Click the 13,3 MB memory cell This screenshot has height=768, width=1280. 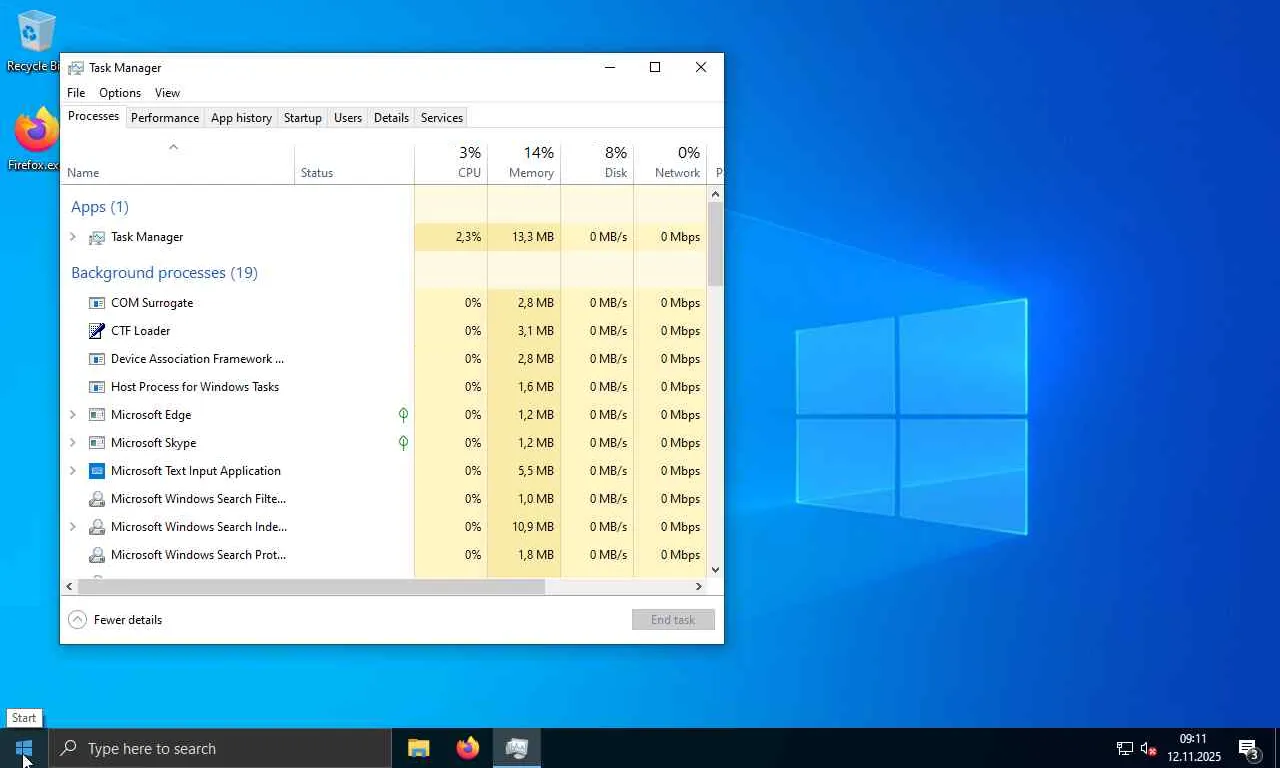coord(524,237)
